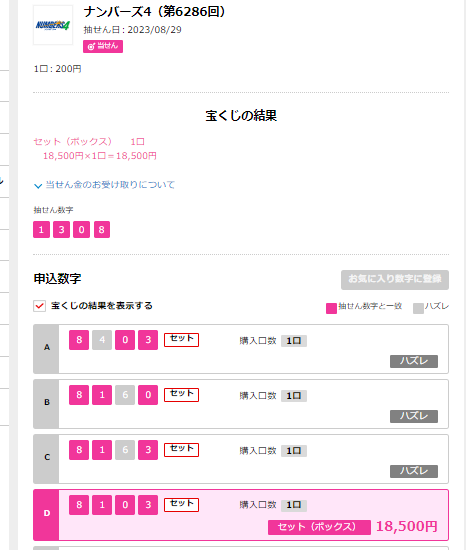The width and height of the screenshot is (466, 550).
Task: Click the ハズレ label in row C
Action: (x=414, y=471)
